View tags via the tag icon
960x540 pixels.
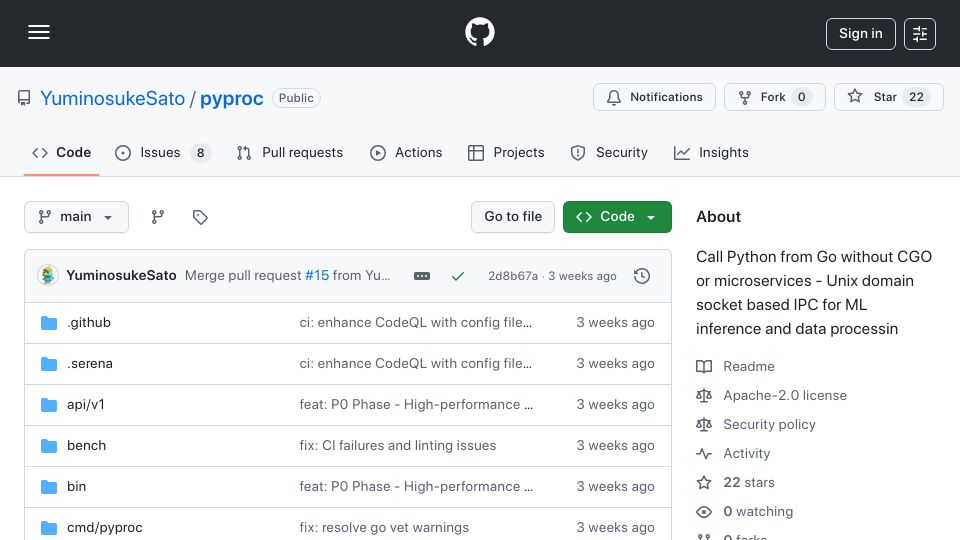point(200,217)
